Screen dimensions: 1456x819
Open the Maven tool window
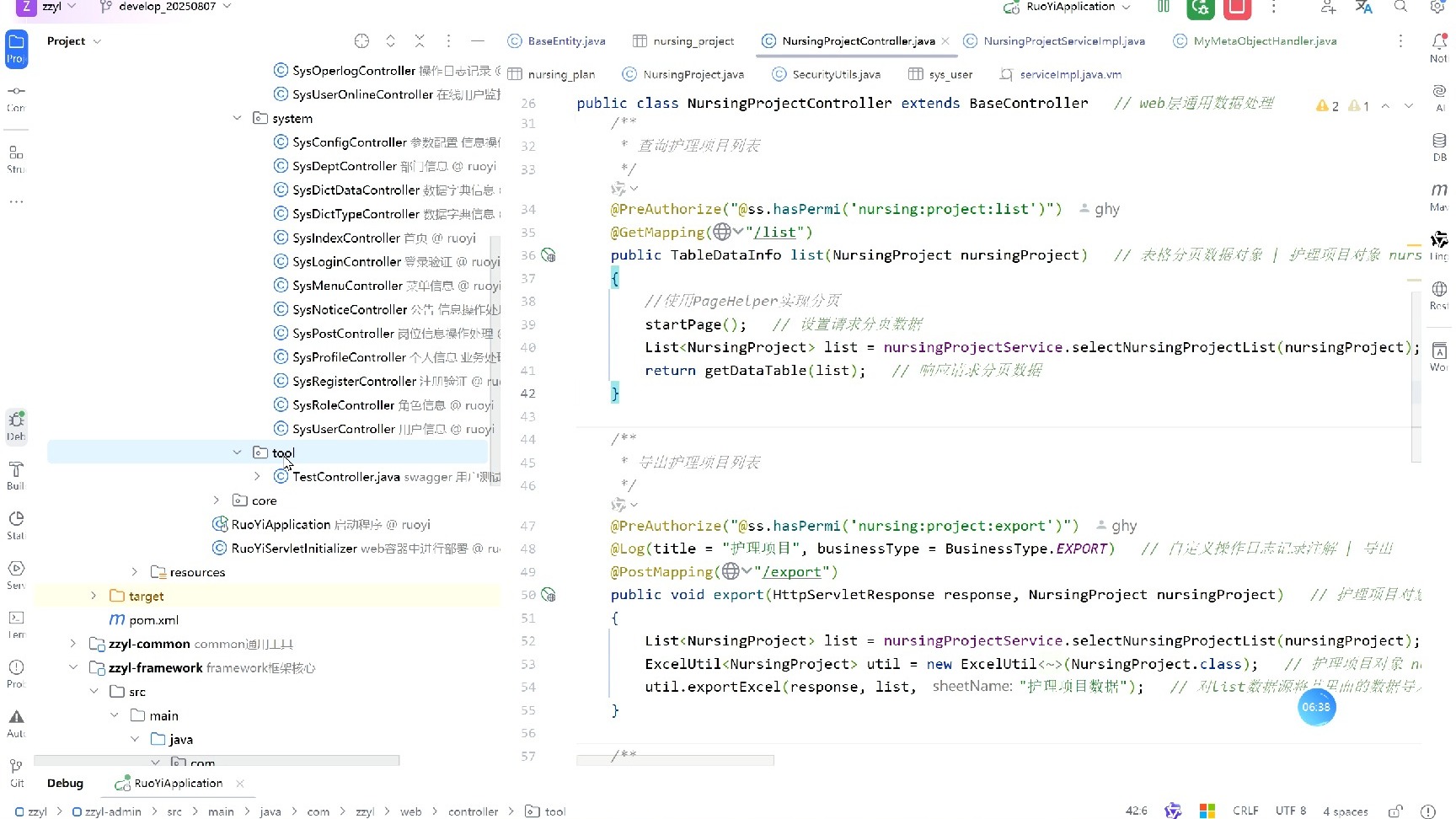pos(1439,196)
